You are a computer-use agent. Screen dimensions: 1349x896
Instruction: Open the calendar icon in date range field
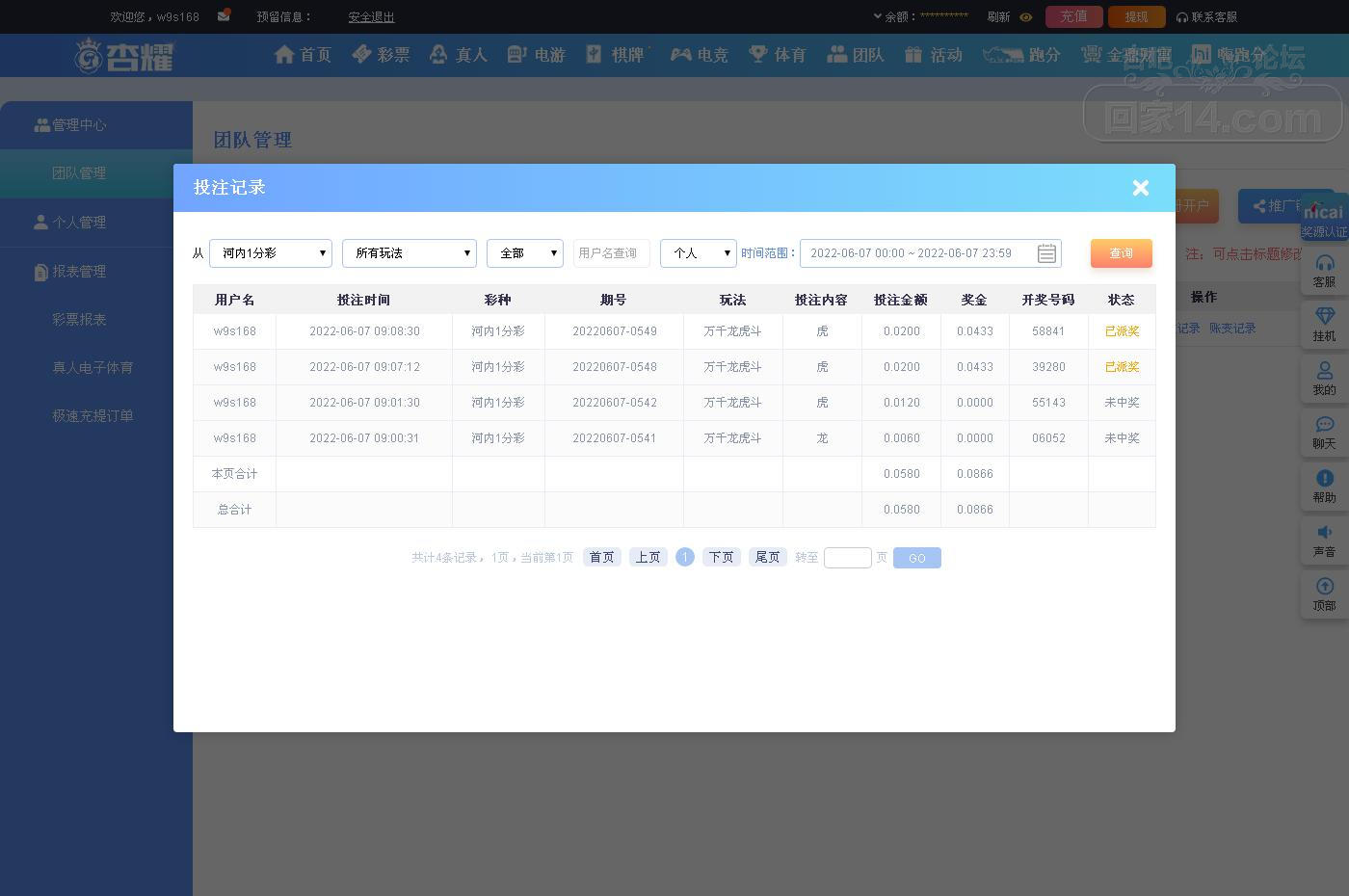[1046, 253]
